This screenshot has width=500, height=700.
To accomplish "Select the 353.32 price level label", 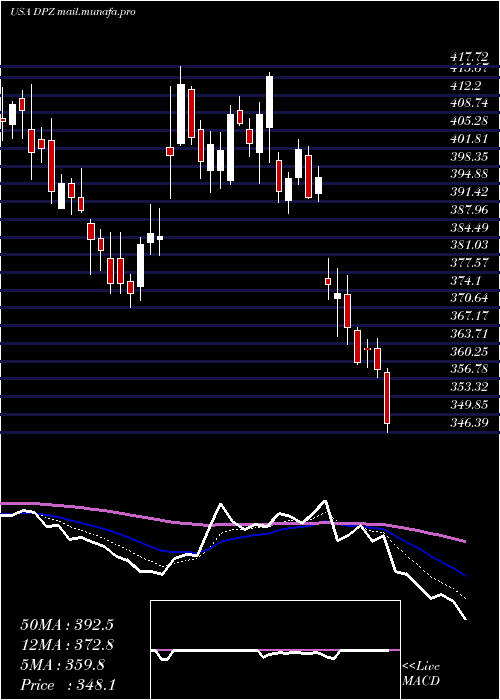I will (x=468, y=387).
